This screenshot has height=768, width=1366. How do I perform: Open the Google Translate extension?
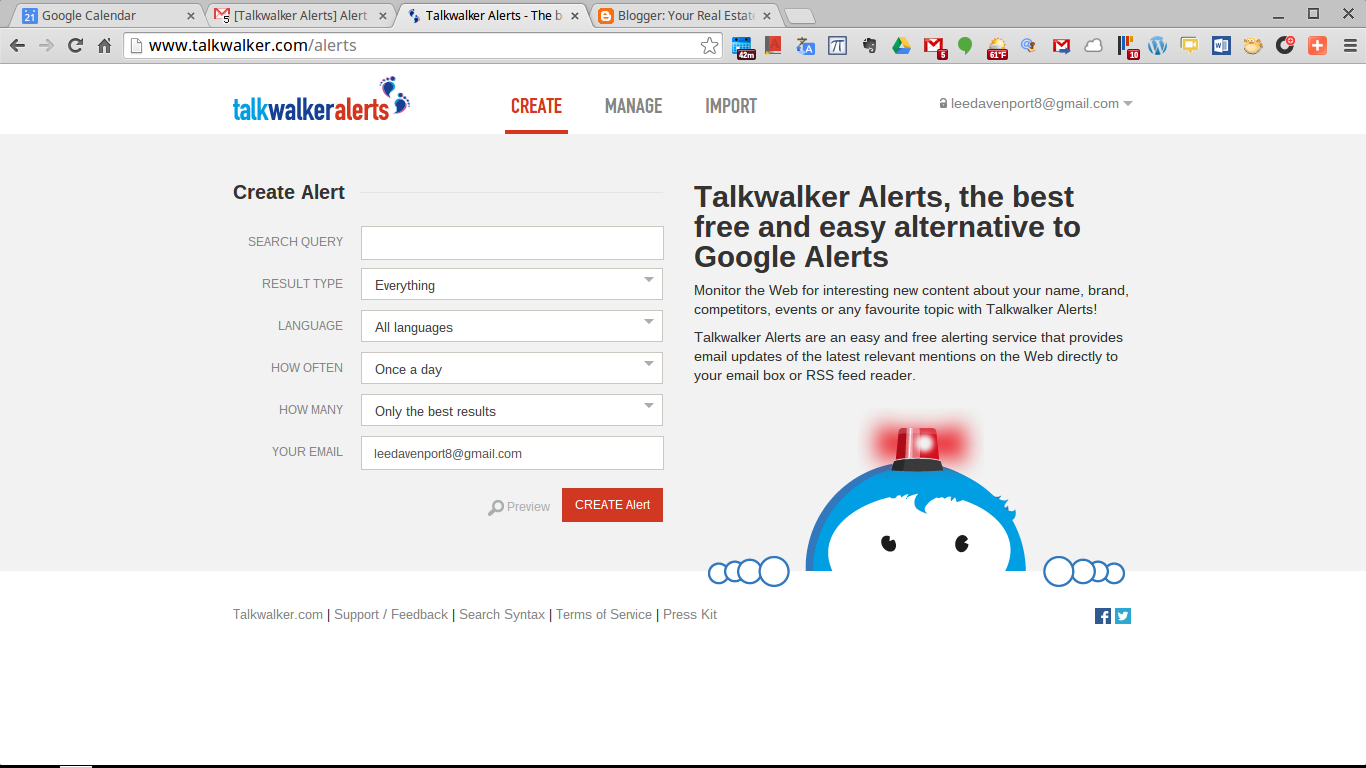805,46
